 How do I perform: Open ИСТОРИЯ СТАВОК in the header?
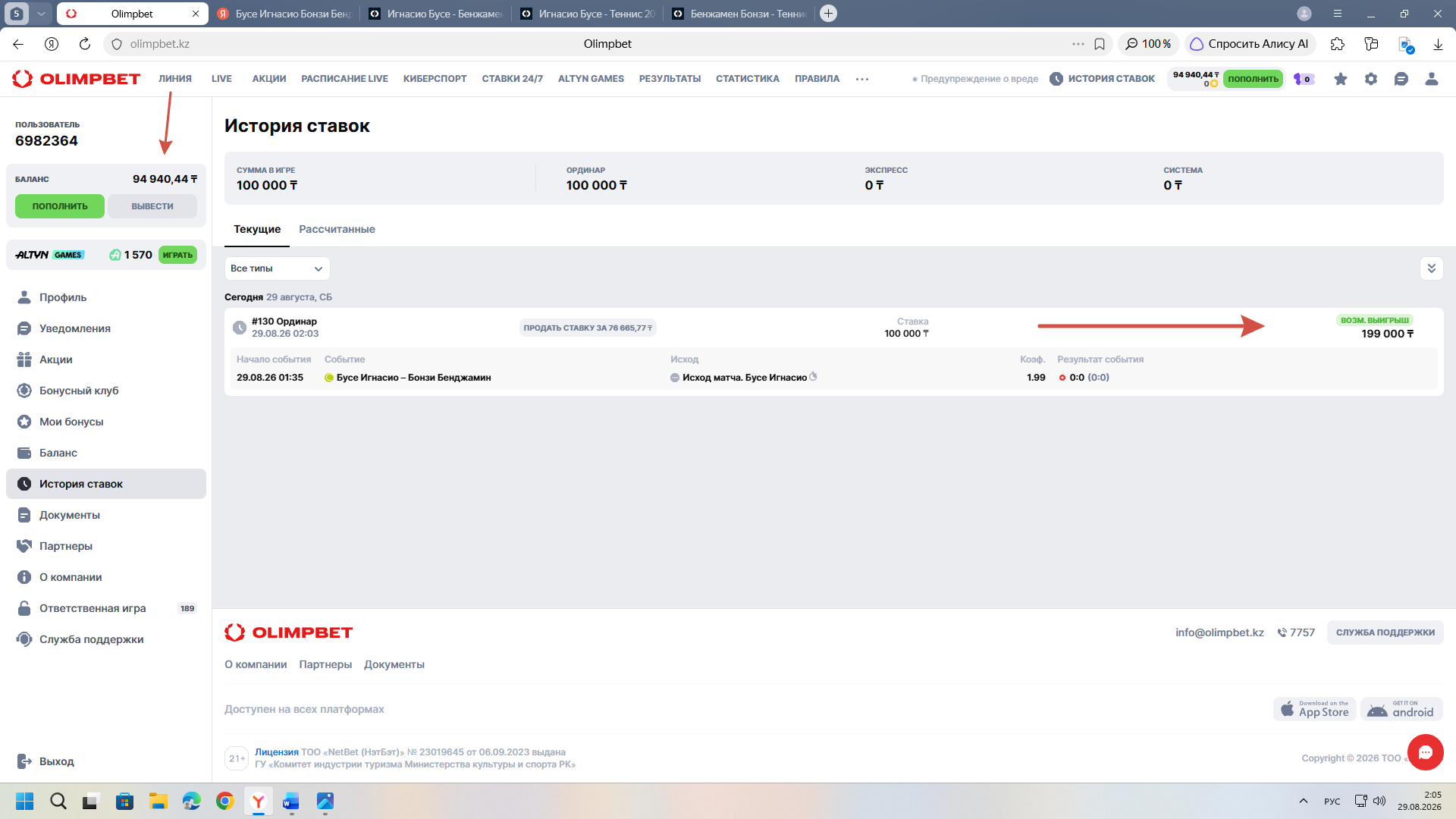1102,79
